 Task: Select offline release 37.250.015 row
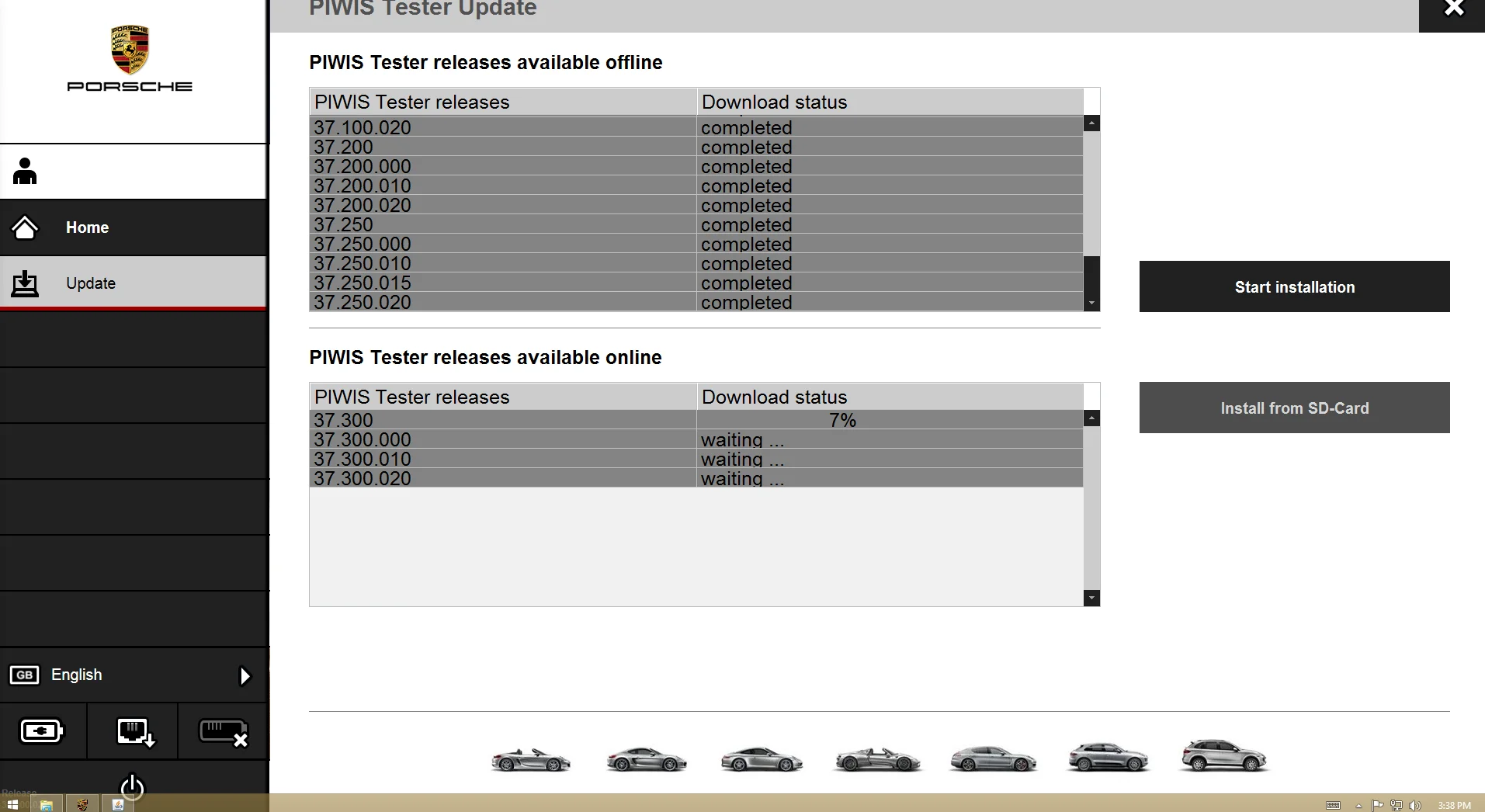pos(503,283)
